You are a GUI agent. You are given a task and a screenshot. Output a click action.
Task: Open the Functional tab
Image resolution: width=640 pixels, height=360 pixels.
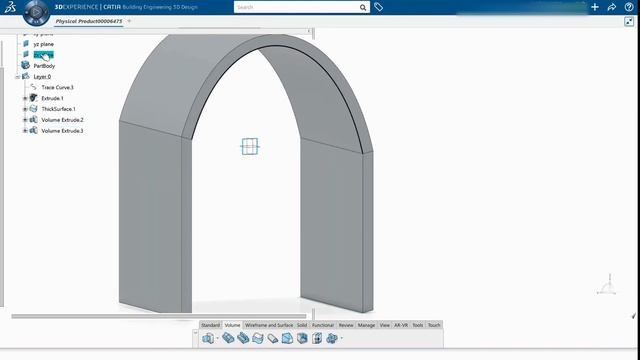point(323,325)
